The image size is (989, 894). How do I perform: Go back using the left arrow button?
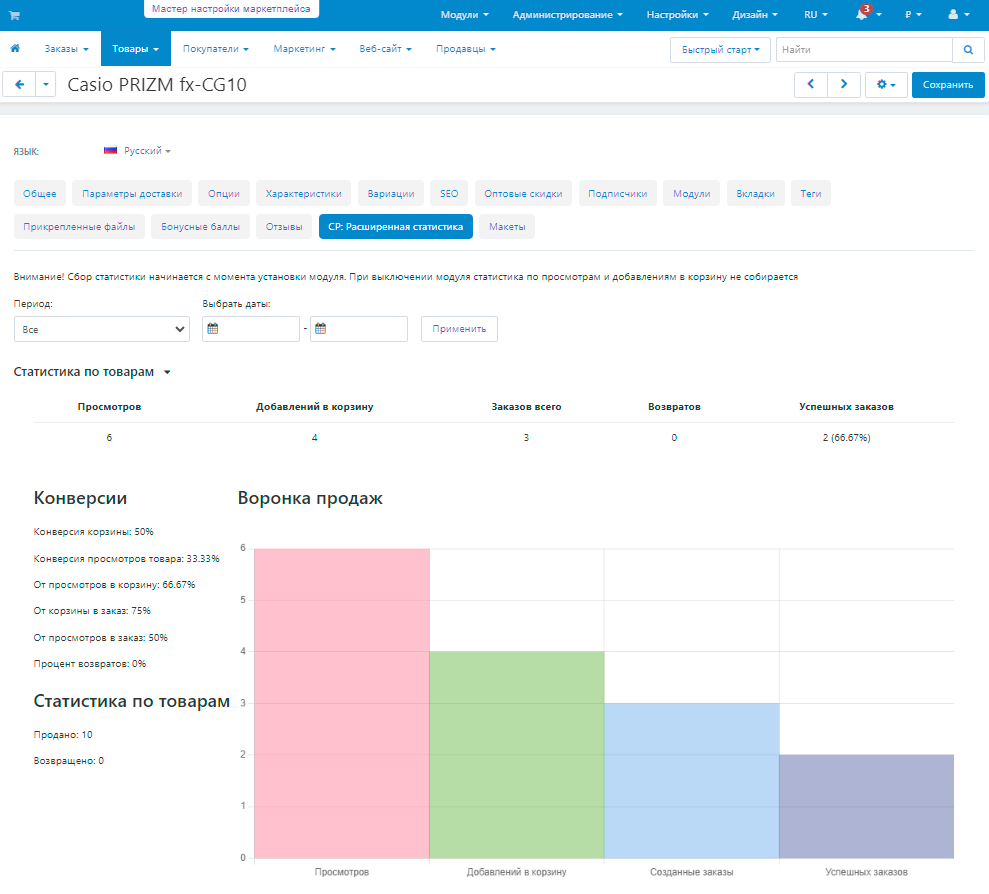(20, 85)
